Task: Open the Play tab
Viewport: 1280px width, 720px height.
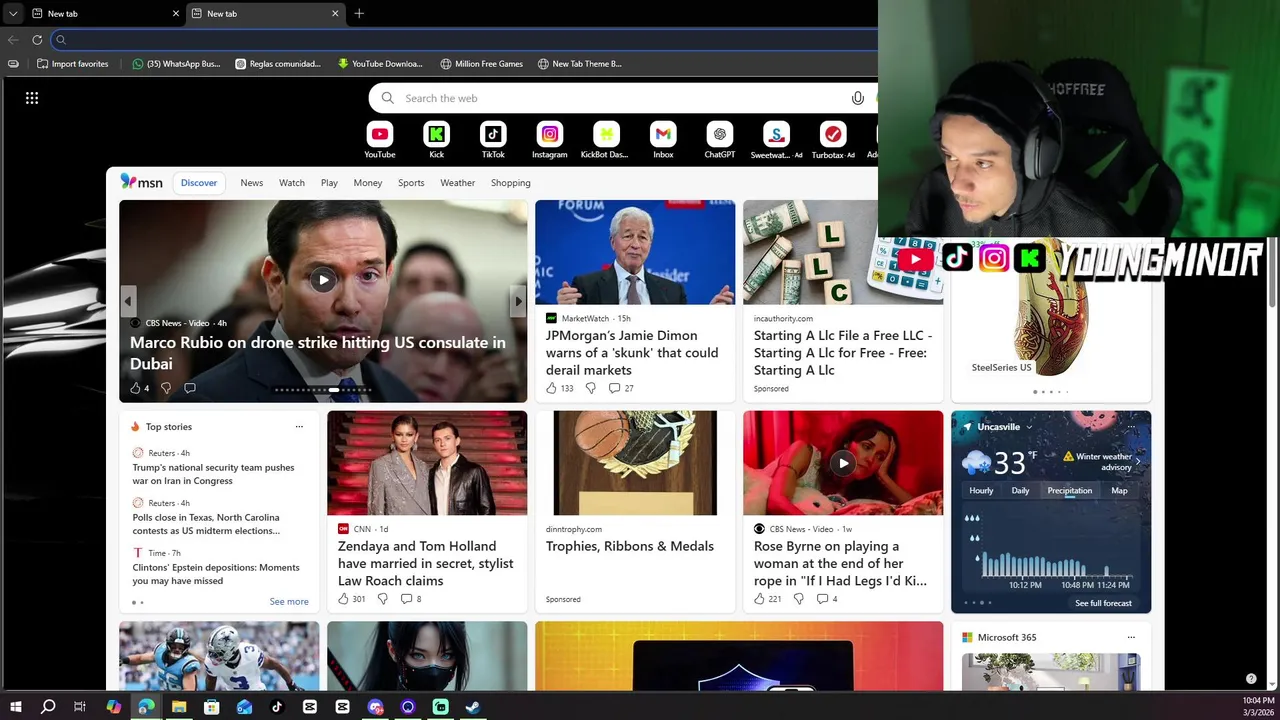Action: point(329,183)
